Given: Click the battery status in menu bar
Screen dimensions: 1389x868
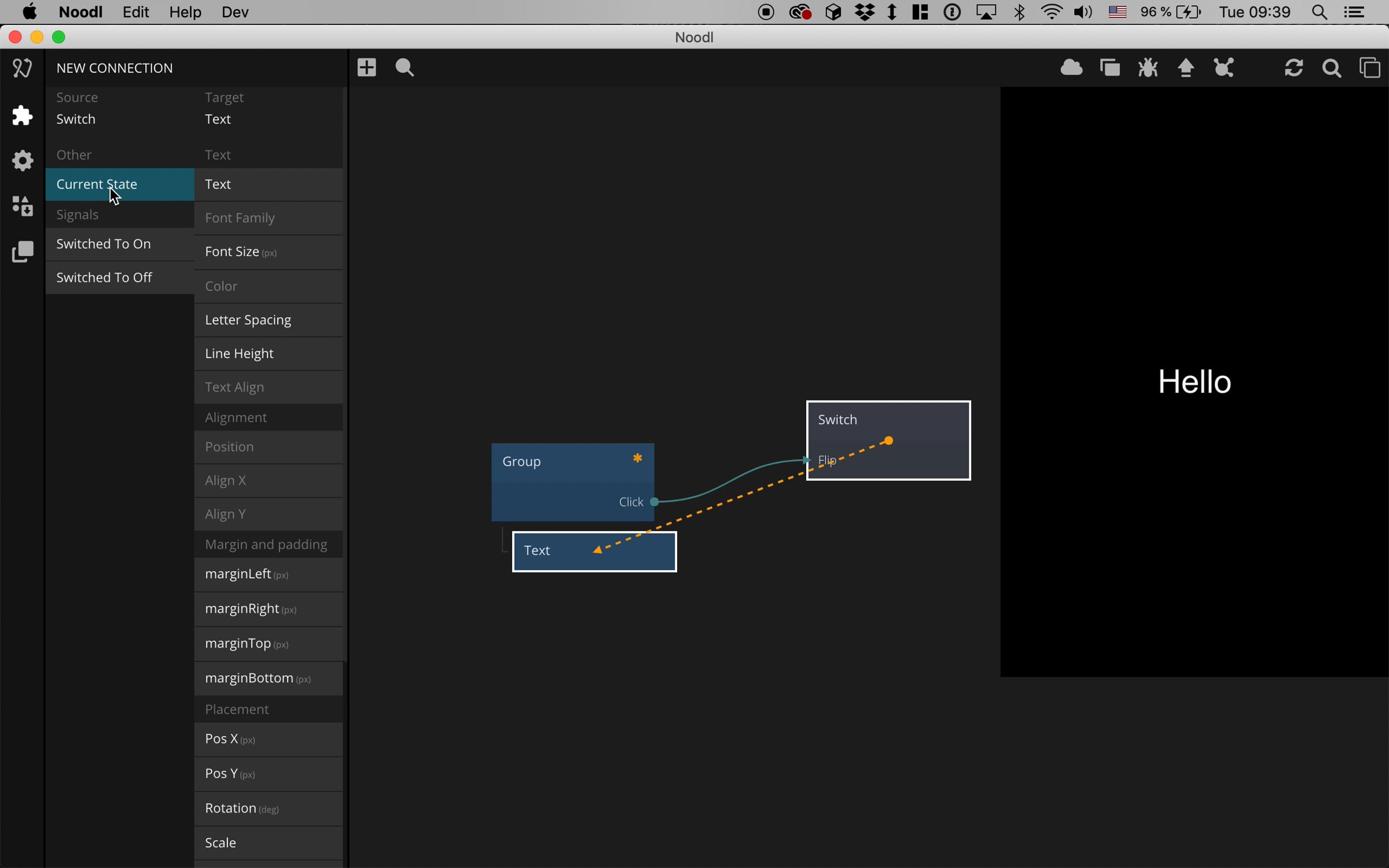Looking at the screenshot, I should coord(1171,12).
